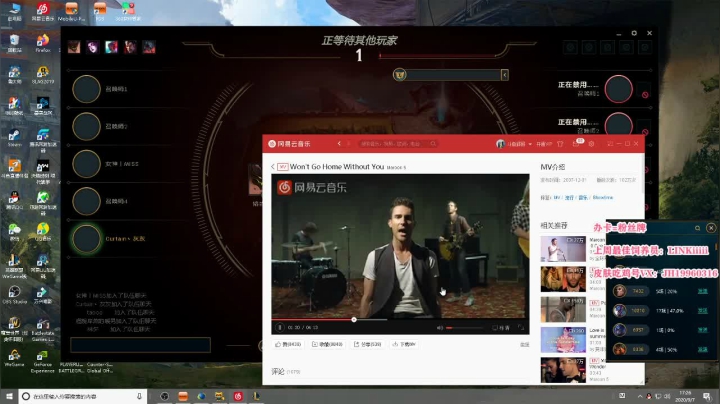The width and height of the screenshot is (720, 404).
Task: Select summoner 2 slot circle in champion select
Action: [86, 126]
